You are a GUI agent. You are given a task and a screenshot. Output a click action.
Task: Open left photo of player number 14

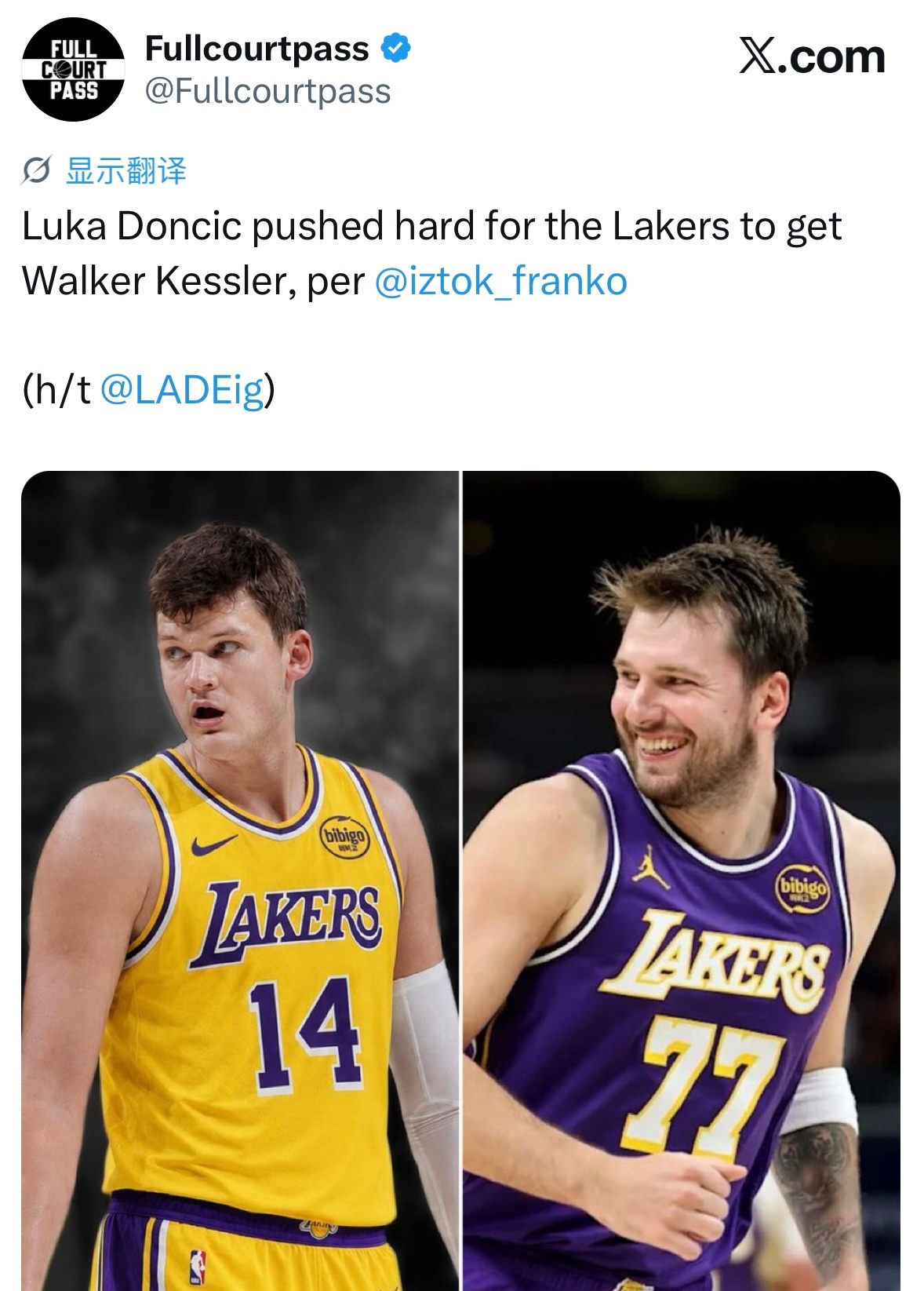pyautogui.click(x=240, y=881)
